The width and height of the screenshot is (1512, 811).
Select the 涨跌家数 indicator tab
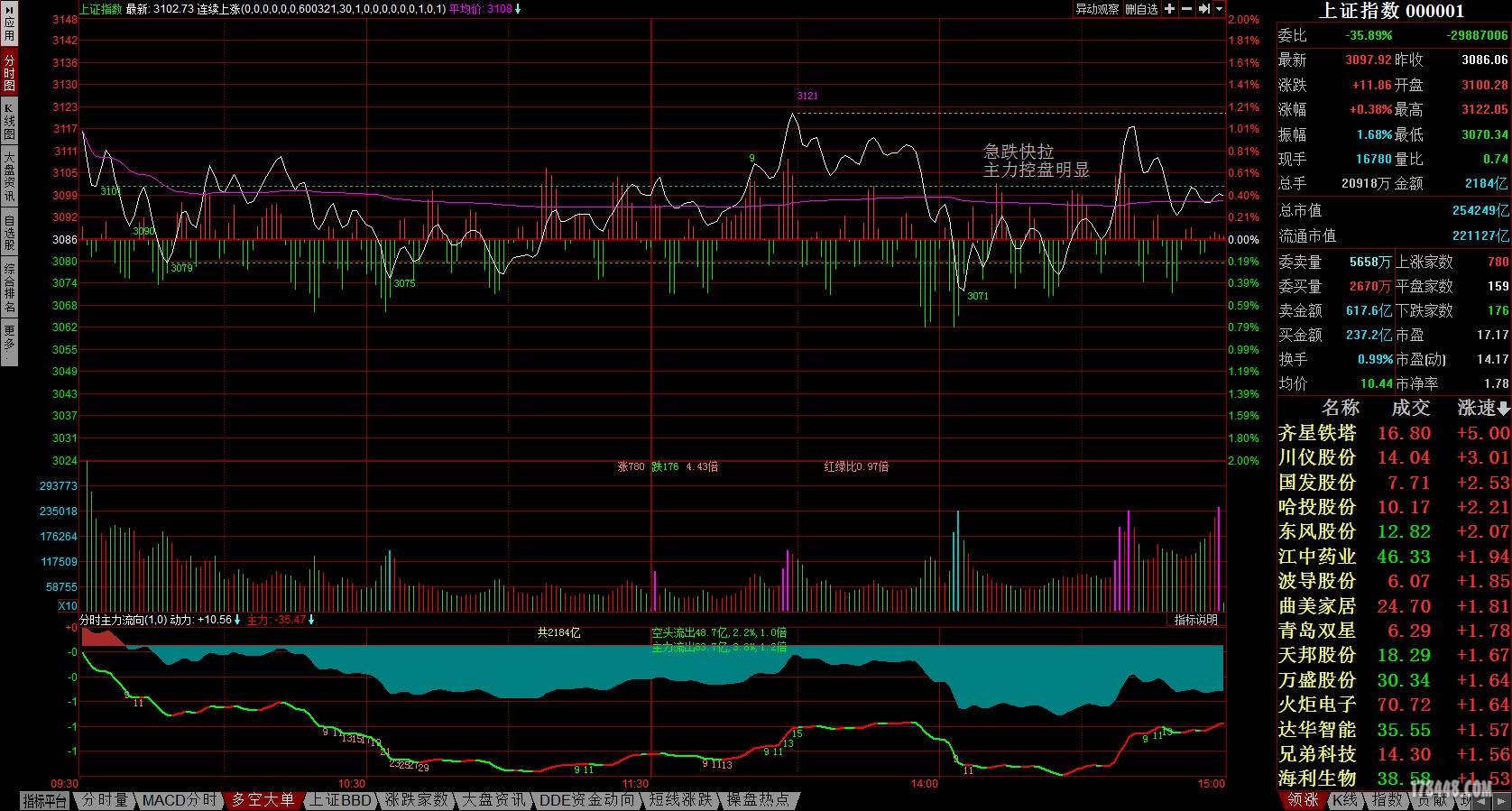[x=416, y=800]
